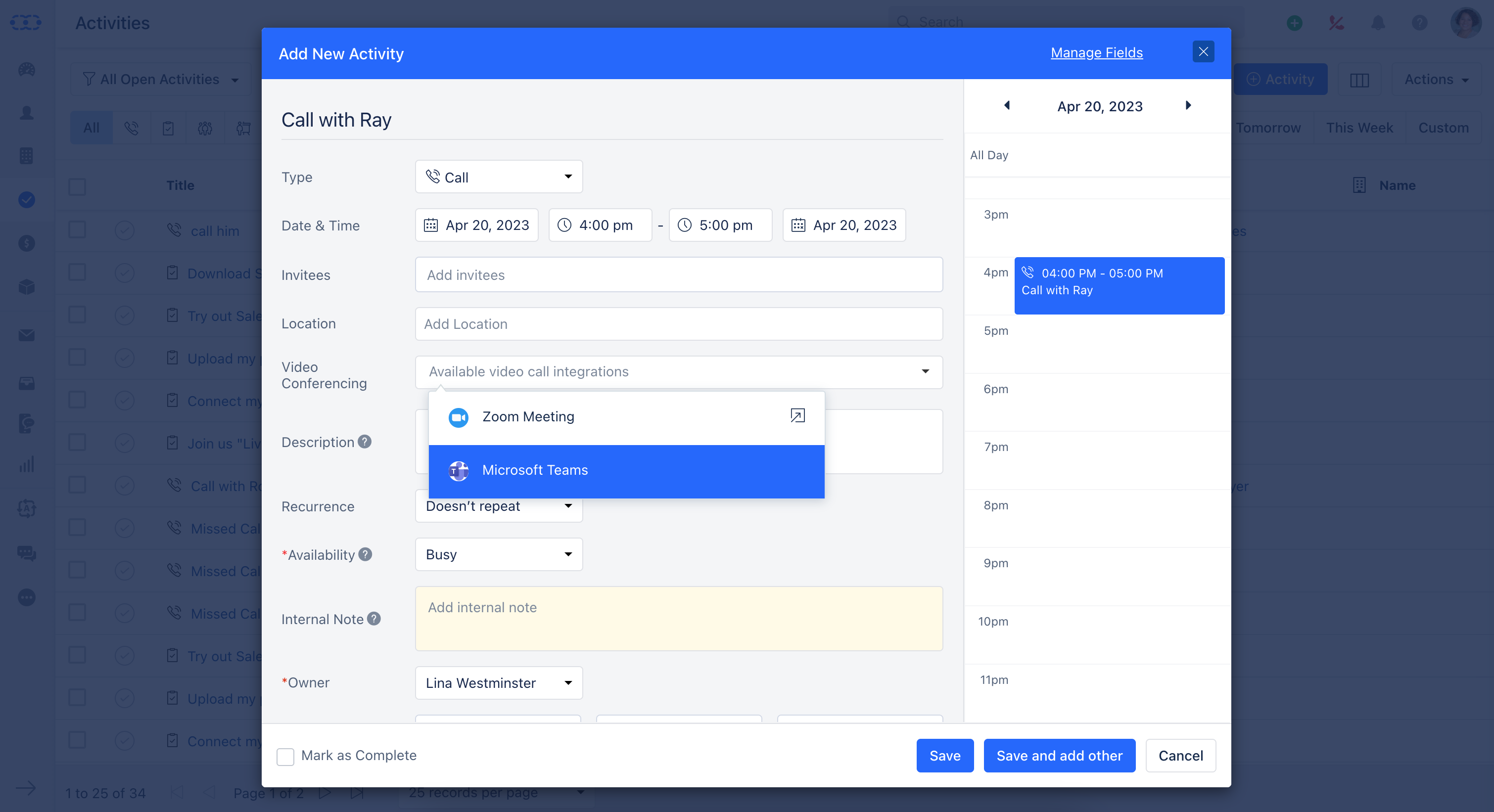Mark 'call him' activity complete circle
The image size is (1494, 812).
[124, 230]
